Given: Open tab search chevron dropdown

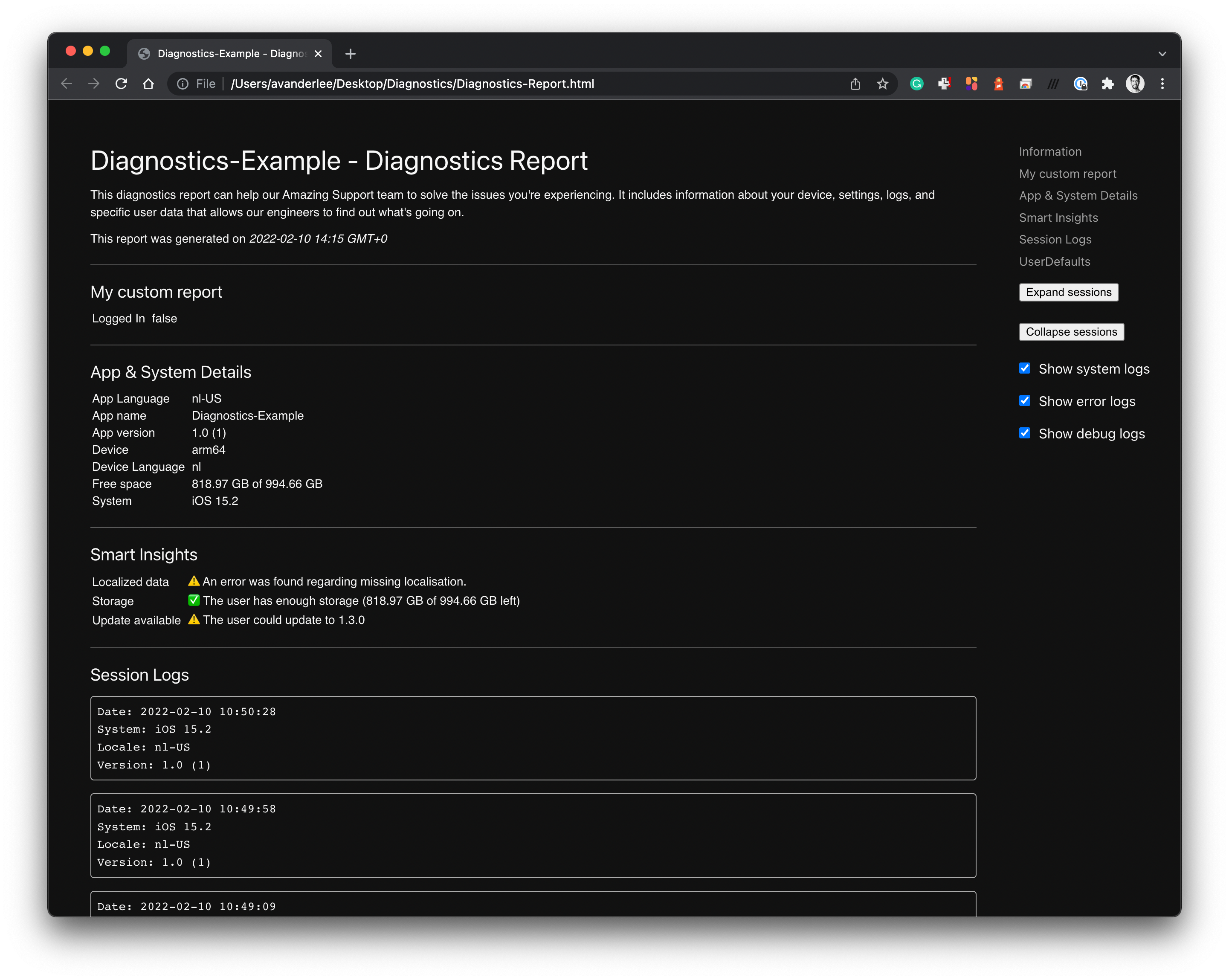Looking at the screenshot, I should (1162, 54).
